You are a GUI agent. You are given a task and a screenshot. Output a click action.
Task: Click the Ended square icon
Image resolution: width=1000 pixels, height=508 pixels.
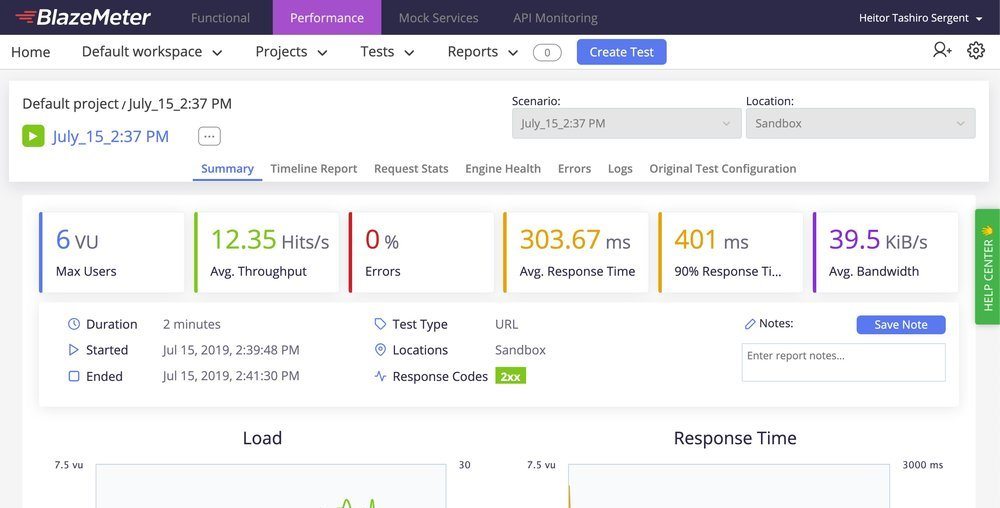pos(74,376)
